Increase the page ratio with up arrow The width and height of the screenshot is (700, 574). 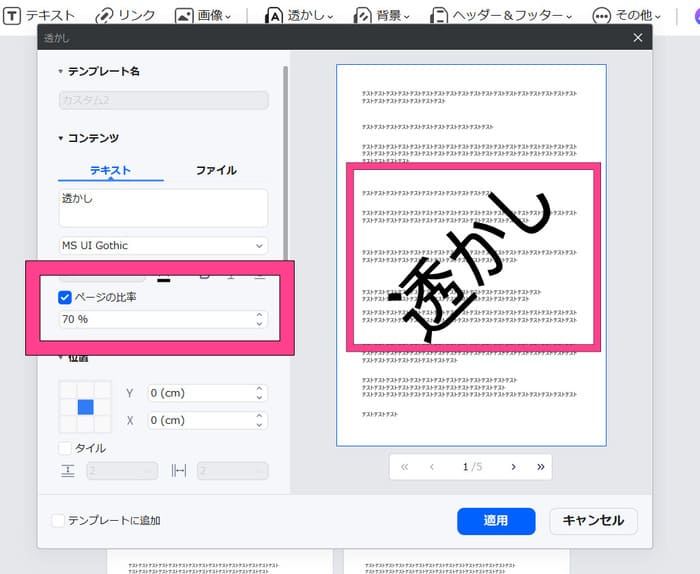259,315
